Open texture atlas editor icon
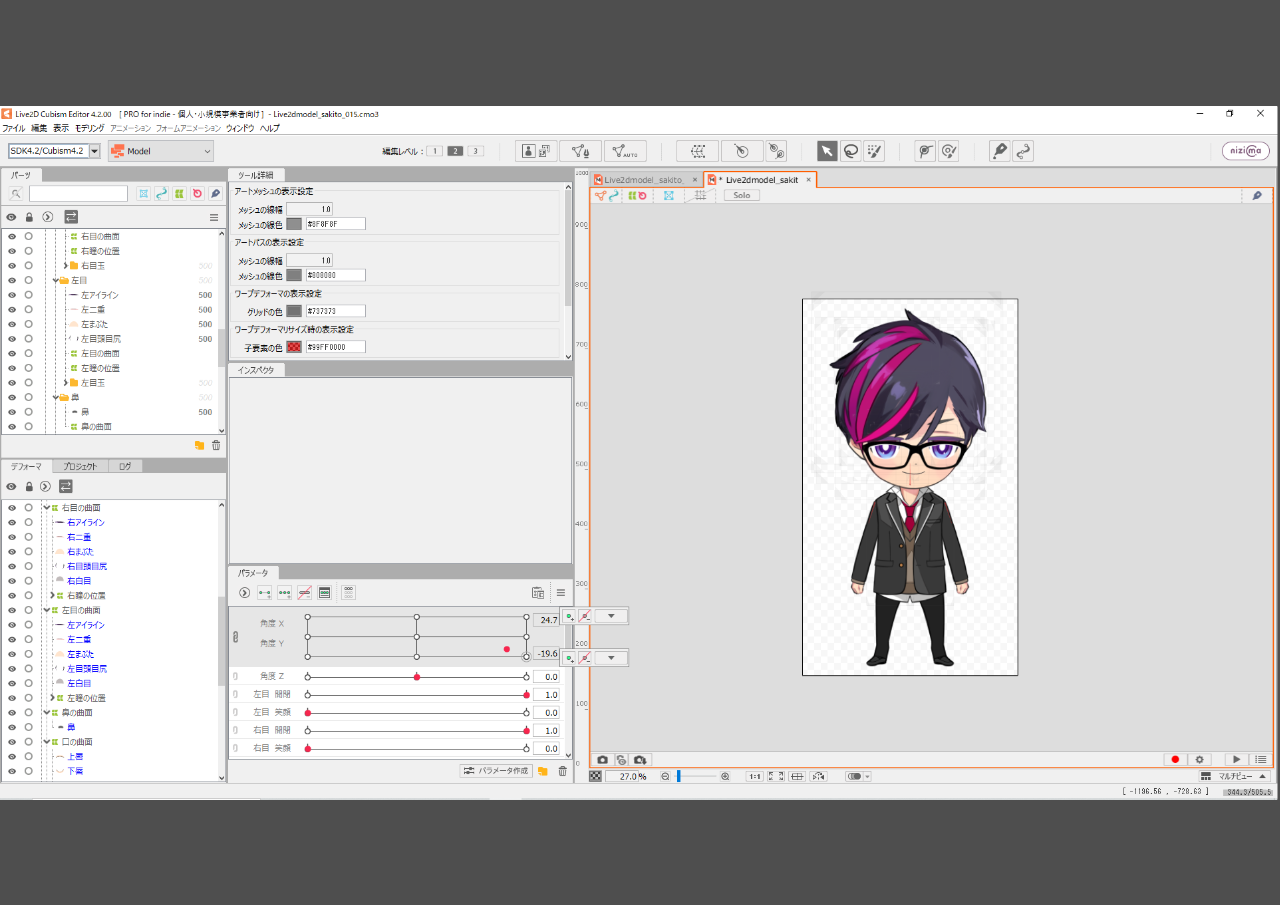1280x905 pixels. click(537, 151)
